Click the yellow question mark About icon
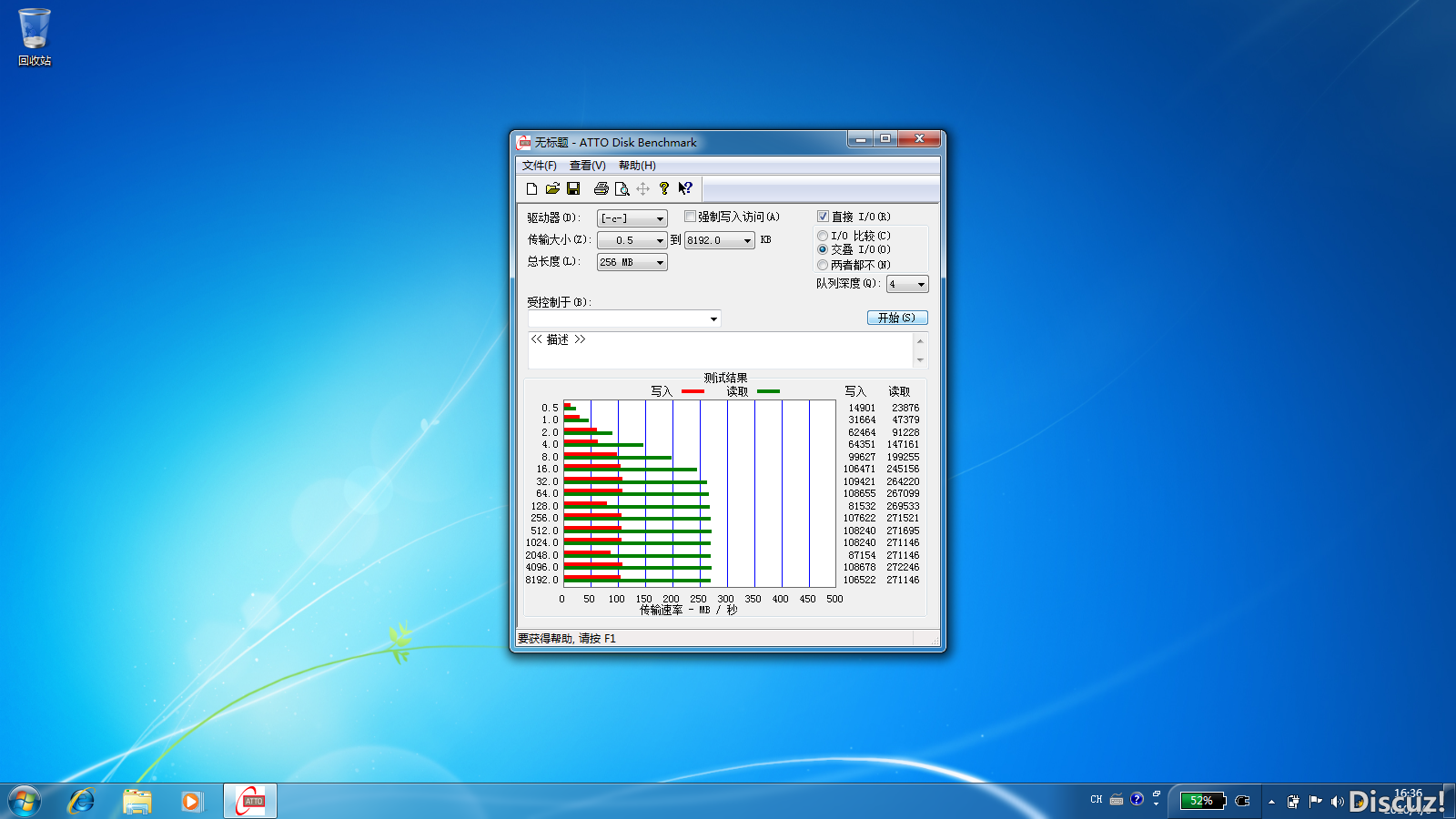The image size is (1456, 819). point(664,188)
